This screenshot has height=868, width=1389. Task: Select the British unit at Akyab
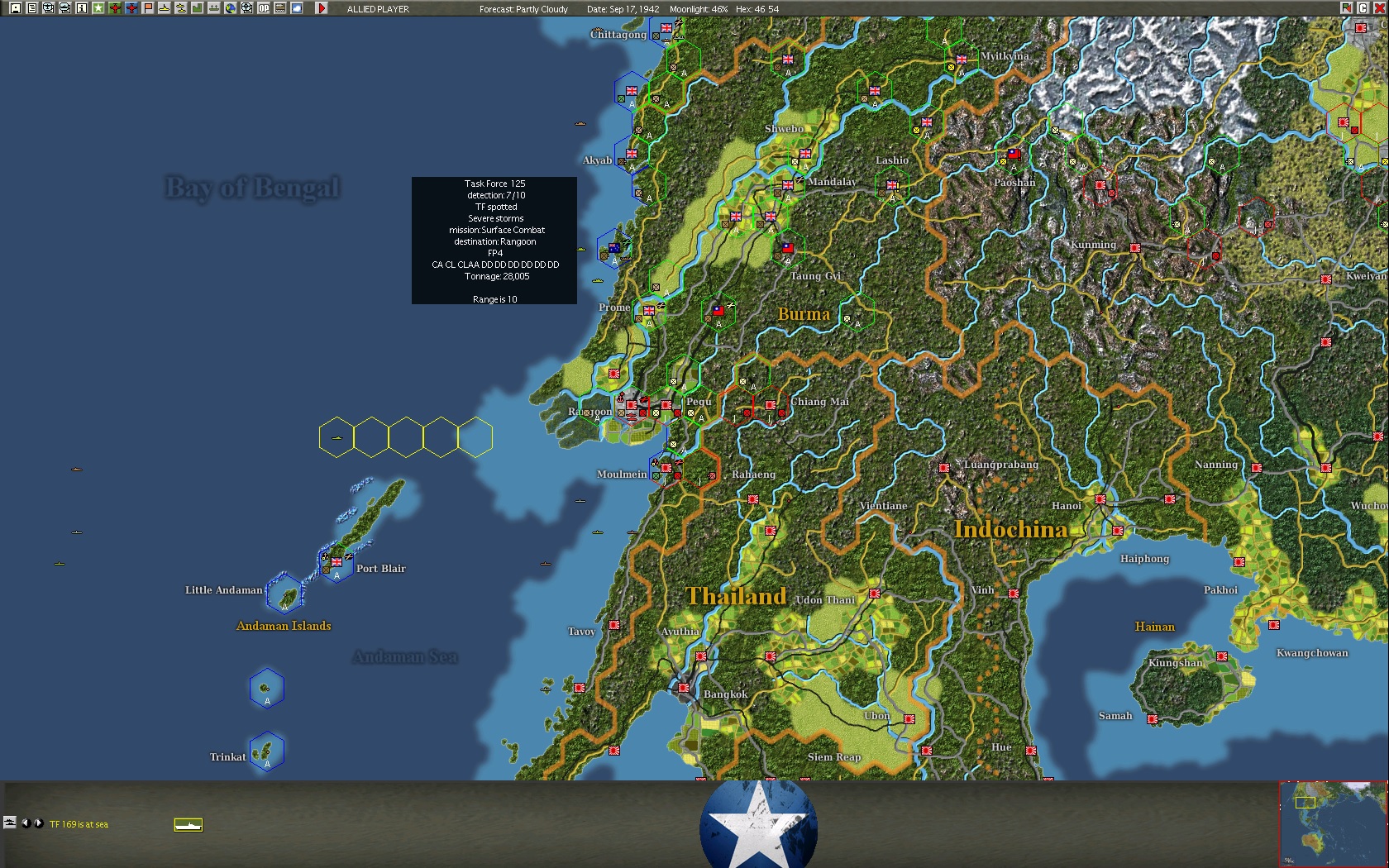tap(632, 154)
